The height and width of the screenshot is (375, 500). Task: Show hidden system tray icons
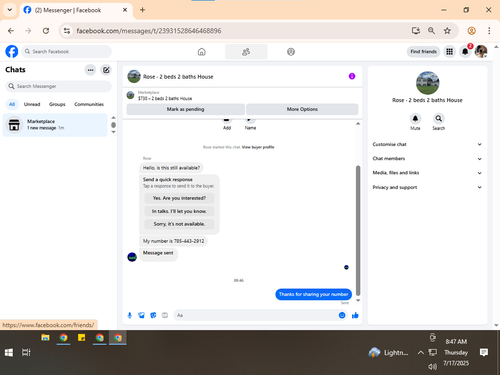click(x=421, y=352)
